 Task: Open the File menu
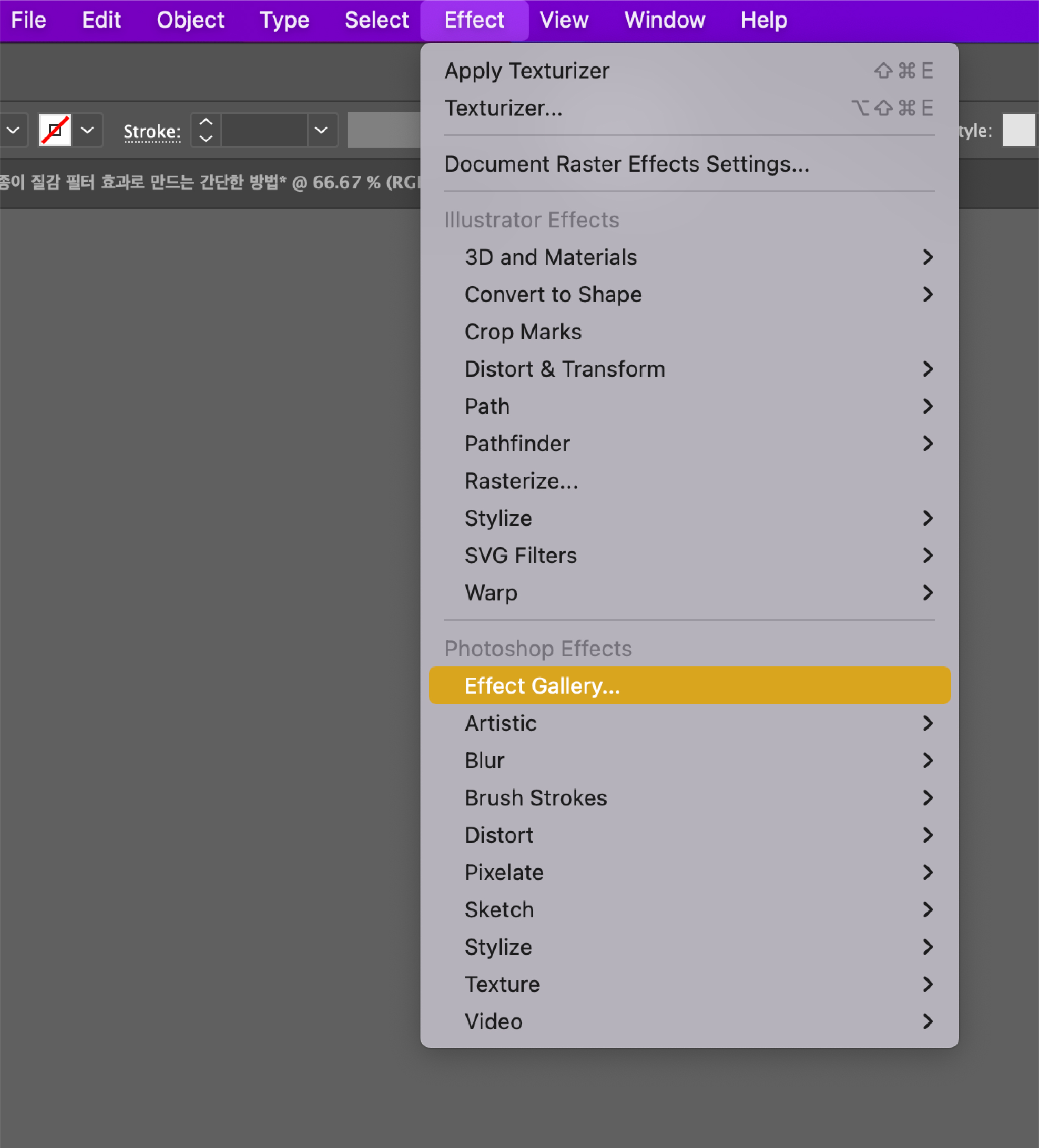click(28, 20)
